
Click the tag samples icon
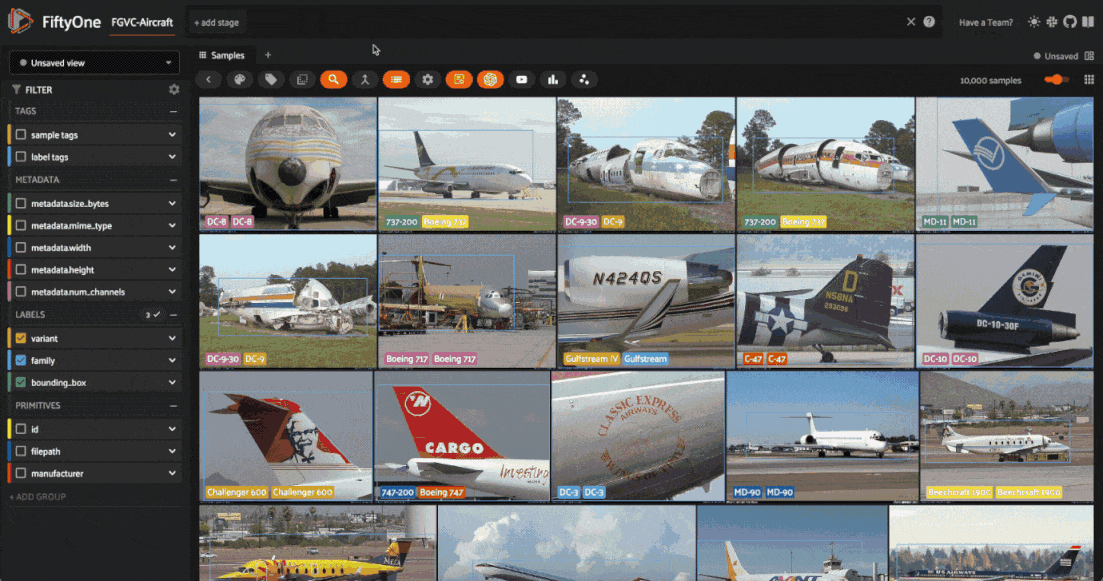click(270, 79)
